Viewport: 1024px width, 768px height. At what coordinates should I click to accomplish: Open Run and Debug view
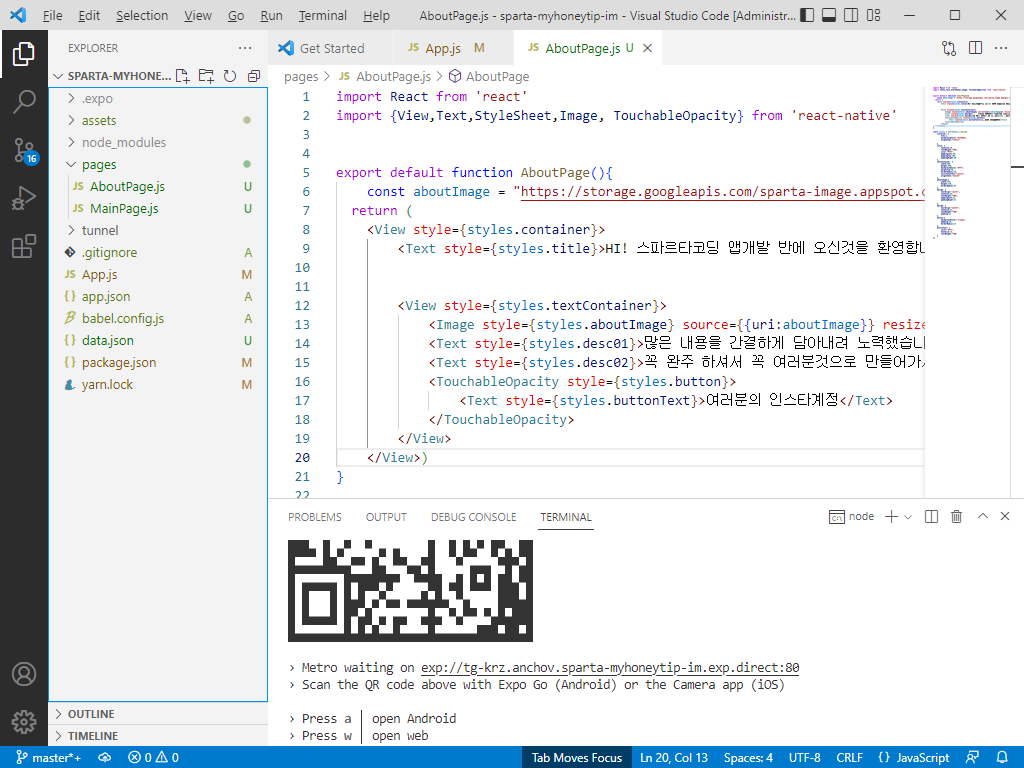[x=24, y=199]
